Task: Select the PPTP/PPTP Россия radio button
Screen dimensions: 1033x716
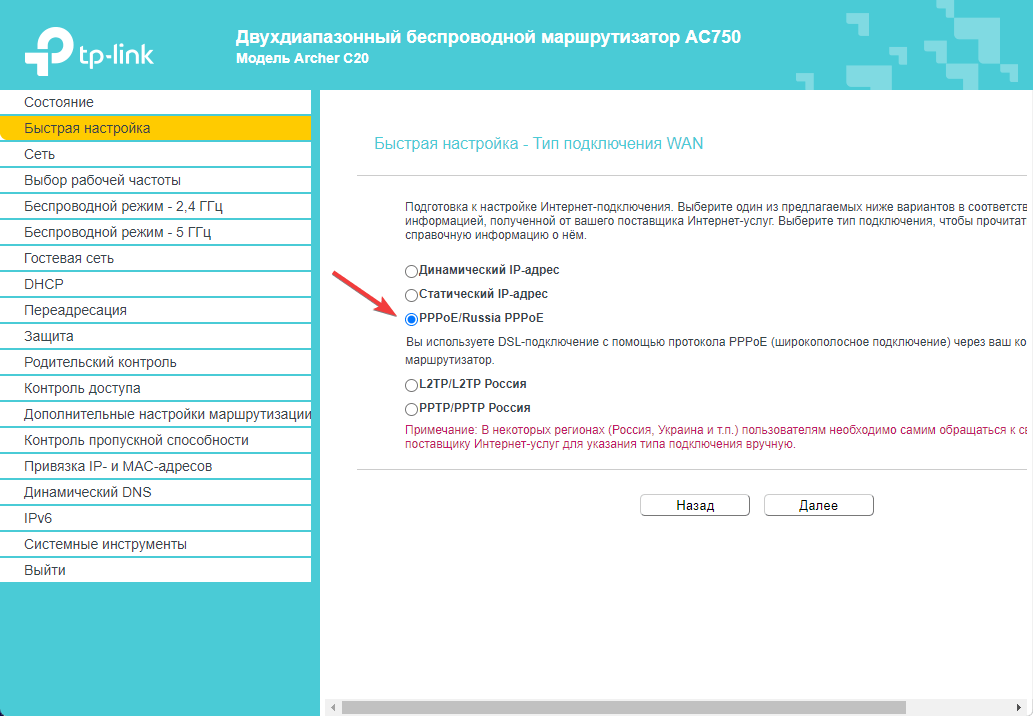Action: pos(411,409)
